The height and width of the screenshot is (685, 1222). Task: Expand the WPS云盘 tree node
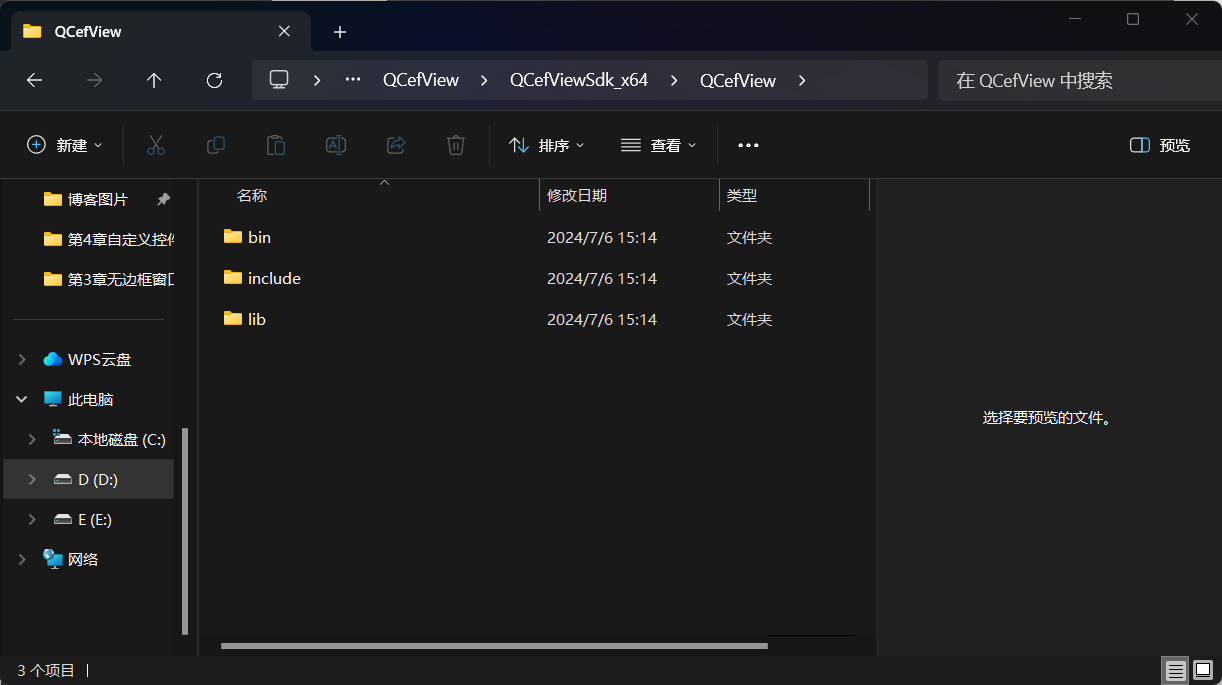[x=22, y=359]
